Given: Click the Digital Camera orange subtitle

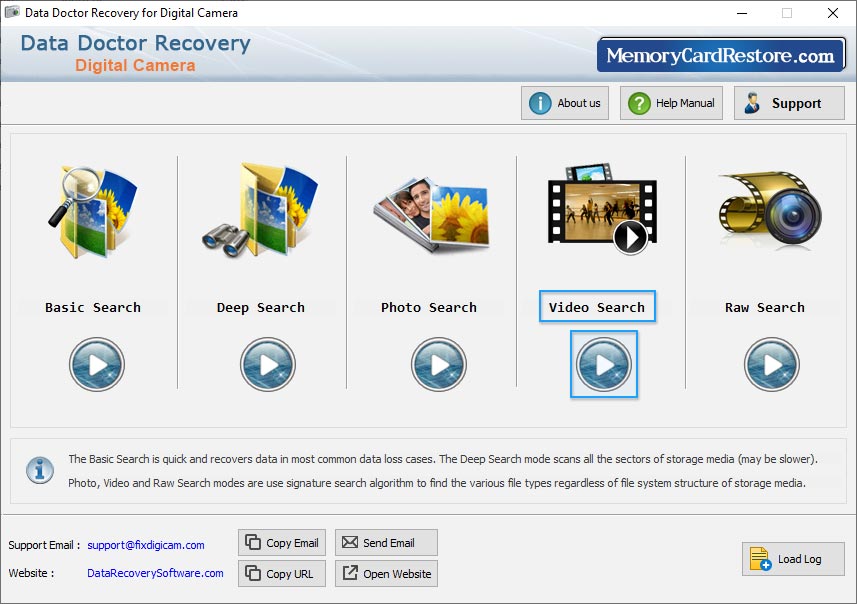Looking at the screenshot, I should coord(135,66).
